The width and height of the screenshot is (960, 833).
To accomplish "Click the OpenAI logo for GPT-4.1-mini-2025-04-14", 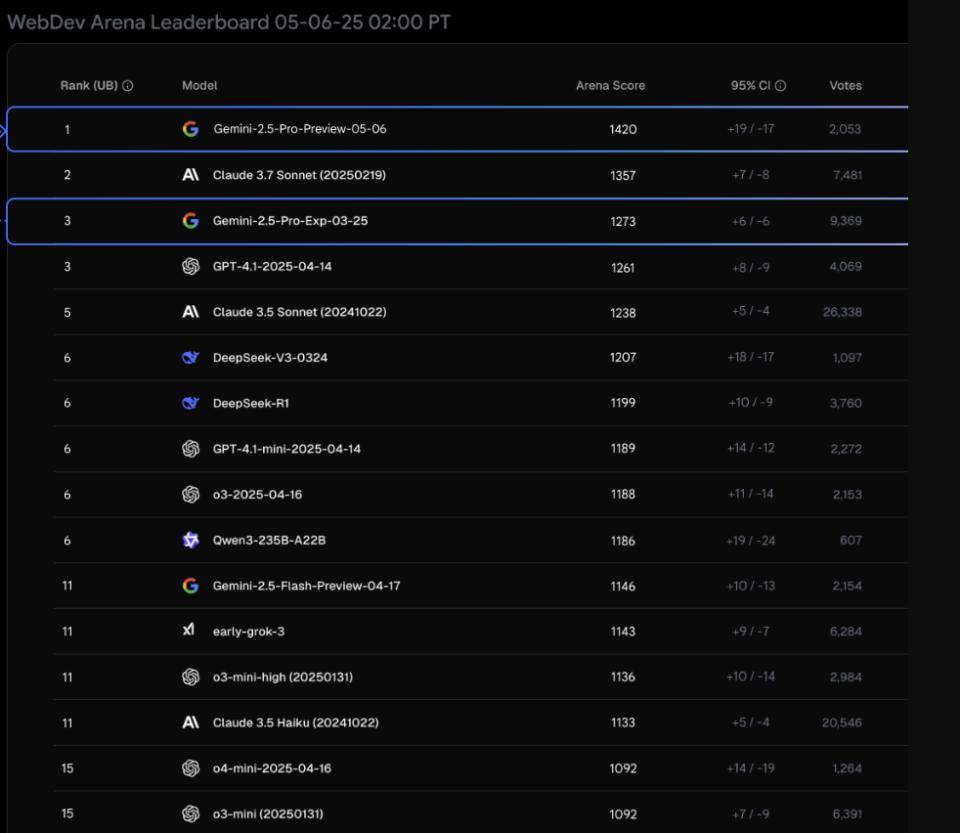I will [x=190, y=449].
